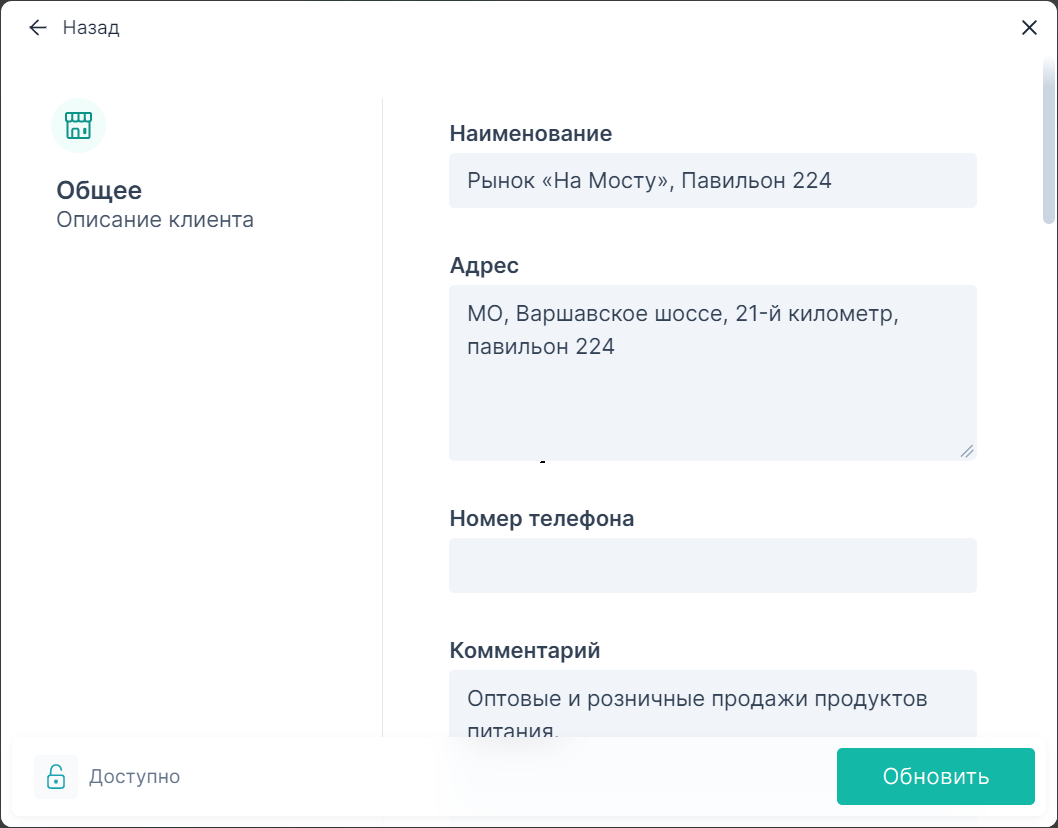Click the Описание клиента sidebar label

pyautogui.click(x=154, y=219)
